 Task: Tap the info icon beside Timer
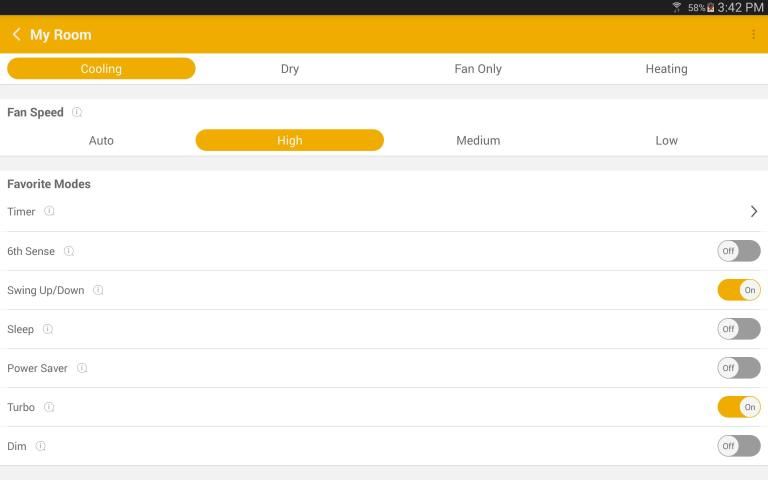(x=49, y=212)
